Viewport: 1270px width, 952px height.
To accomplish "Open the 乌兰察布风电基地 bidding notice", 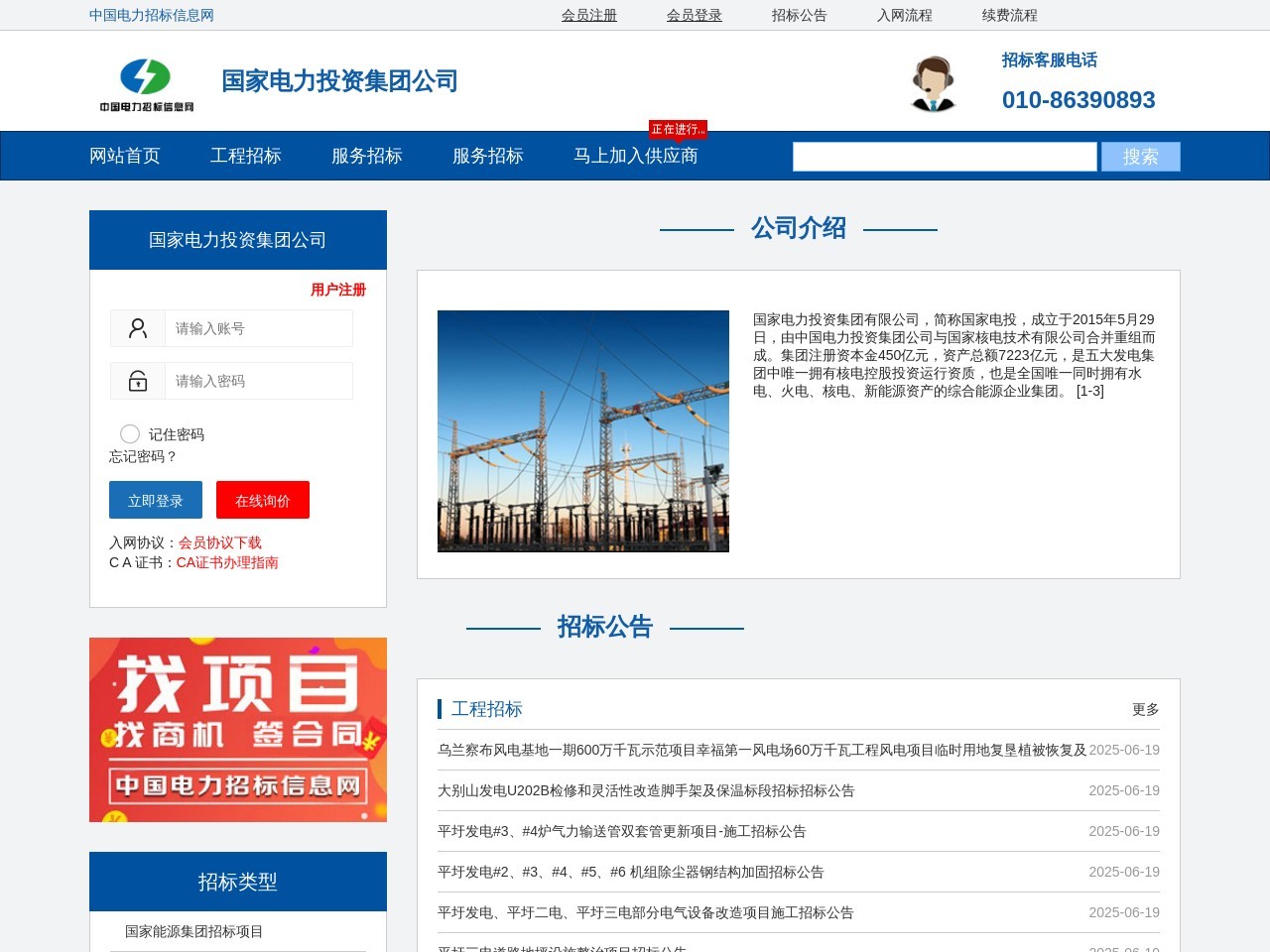I will coord(762,750).
